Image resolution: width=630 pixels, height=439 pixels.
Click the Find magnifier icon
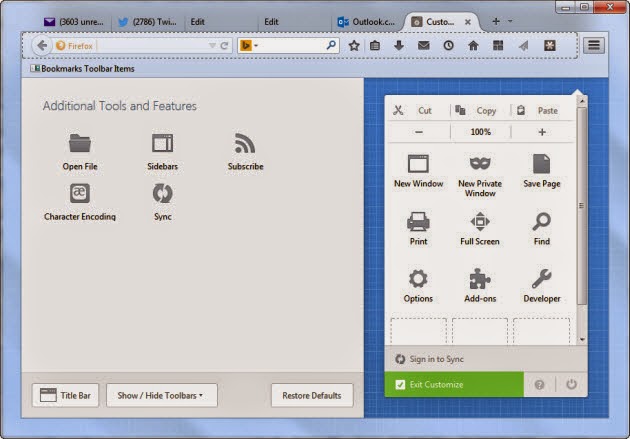click(x=542, y=221)
